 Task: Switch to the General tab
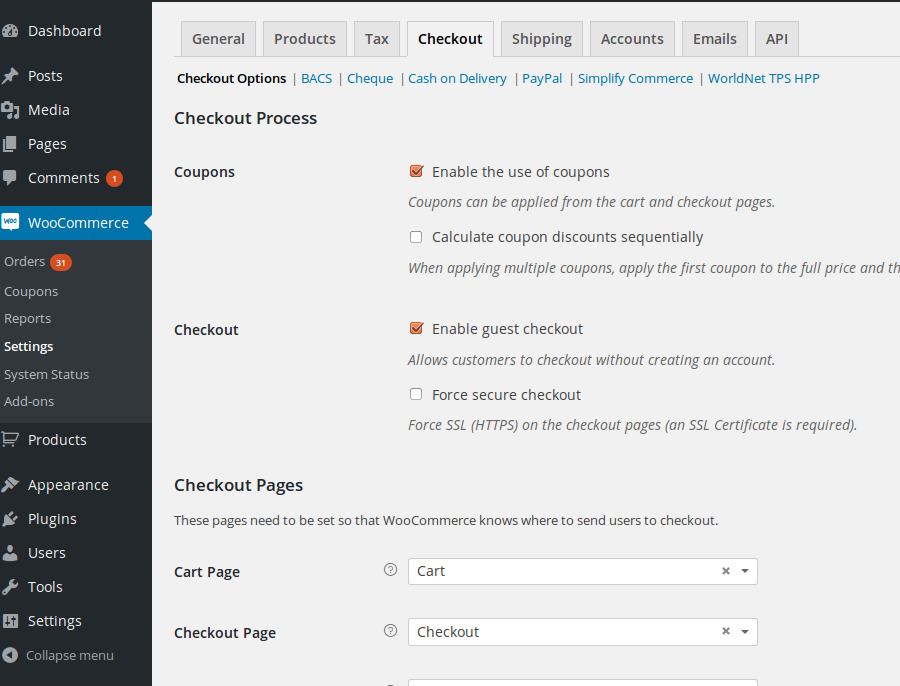tap(218, 39)
